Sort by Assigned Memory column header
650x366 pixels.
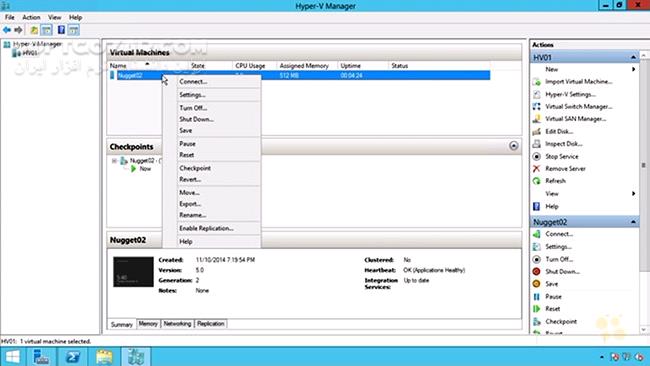click(307, 66)
